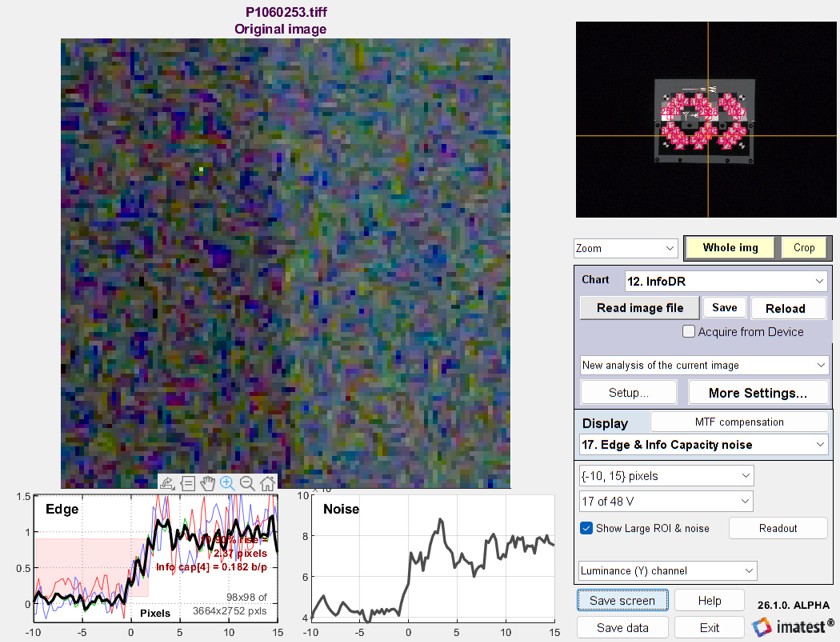
Task: Select the zoom in magnifier
Action: click(x=227, y=483)
